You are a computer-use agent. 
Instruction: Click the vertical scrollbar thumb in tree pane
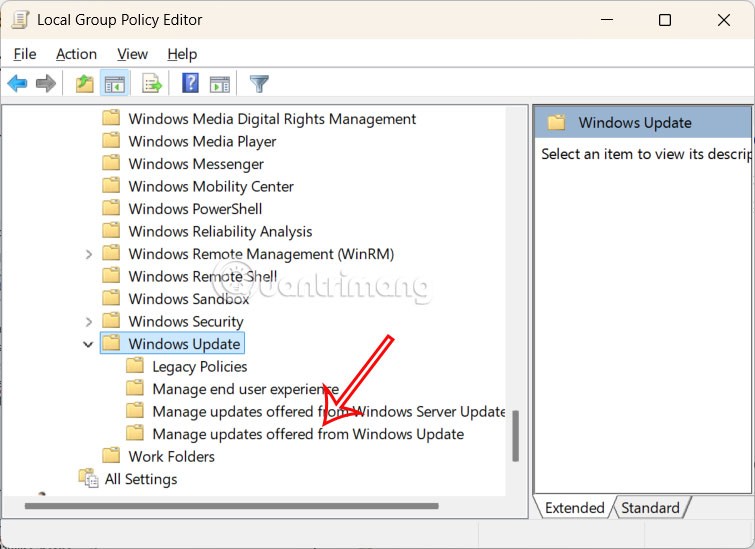click(x=516, y=436)
